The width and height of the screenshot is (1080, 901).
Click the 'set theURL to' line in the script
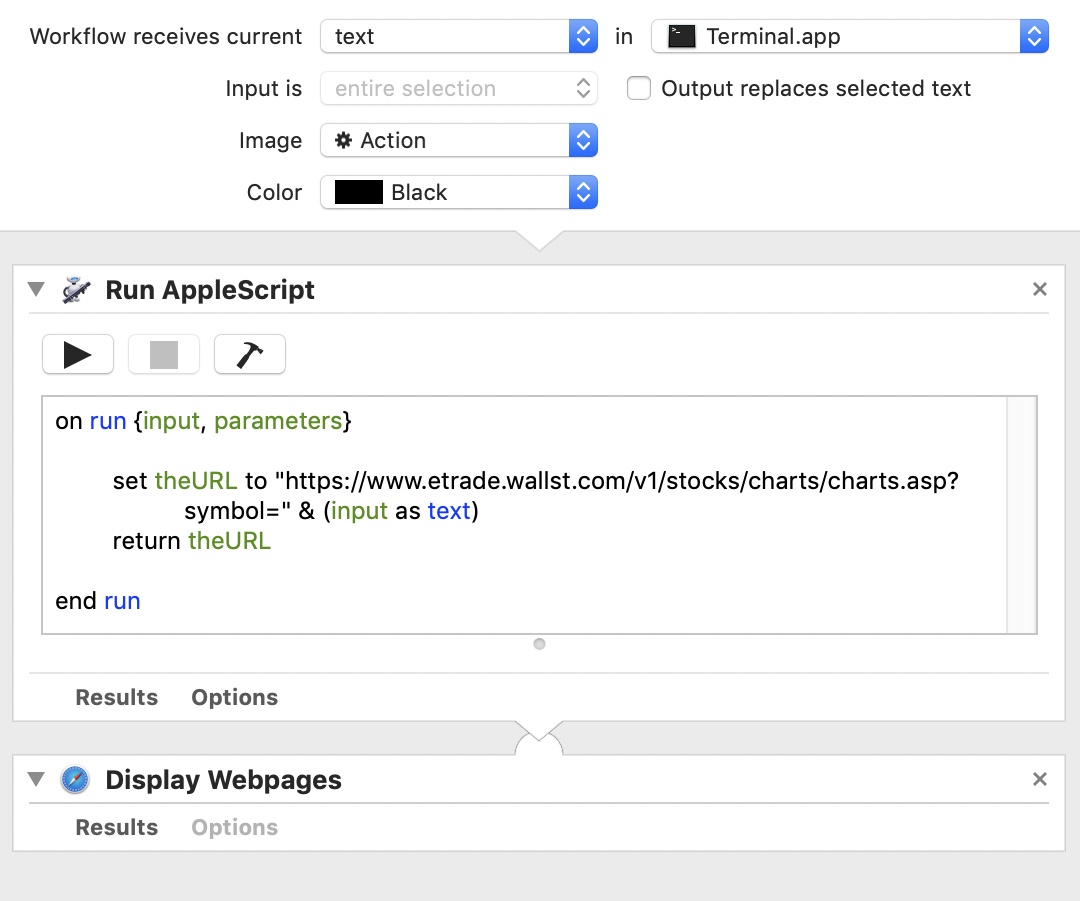536,481
